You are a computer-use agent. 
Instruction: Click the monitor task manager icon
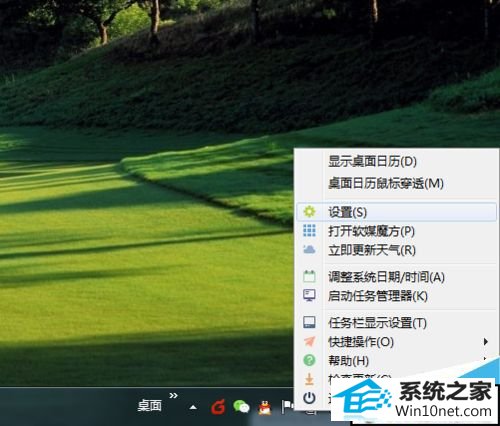(309, 295)
